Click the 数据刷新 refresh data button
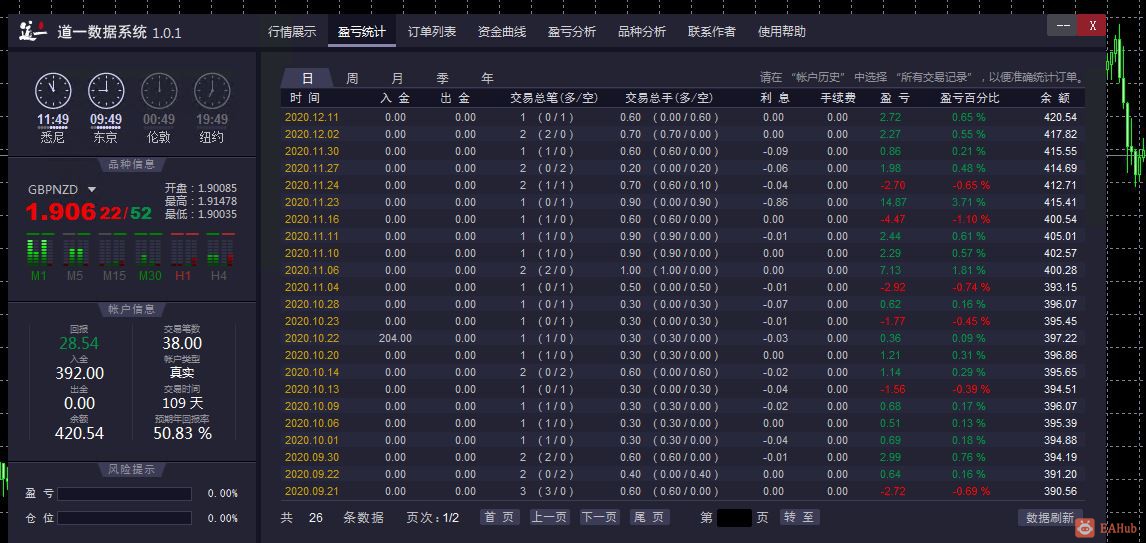 click(1050, 517)
